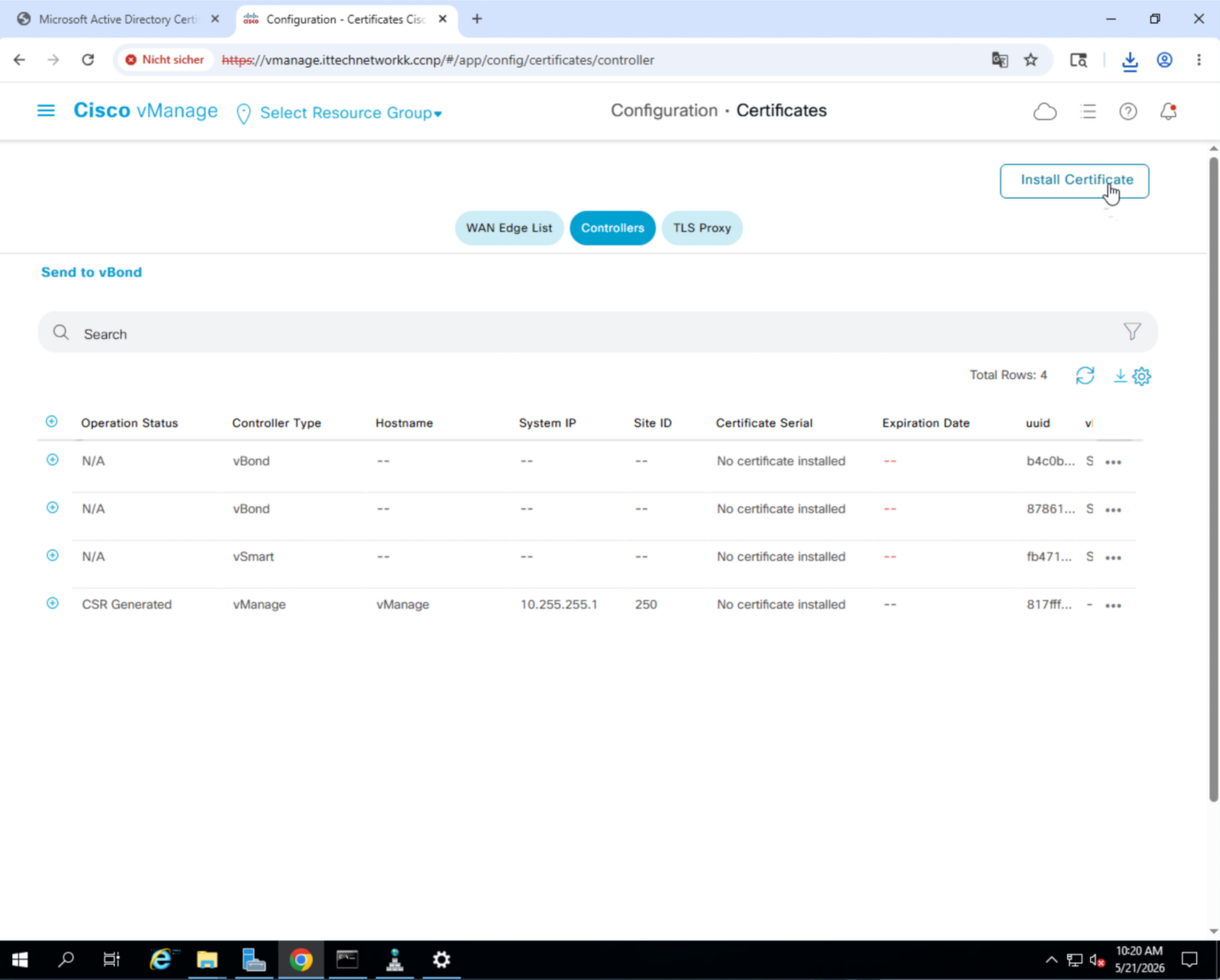The width and height of the screenshot is (1220, 980).
Task: Open actions menu for vManage row
Action: click(1113, 605)
